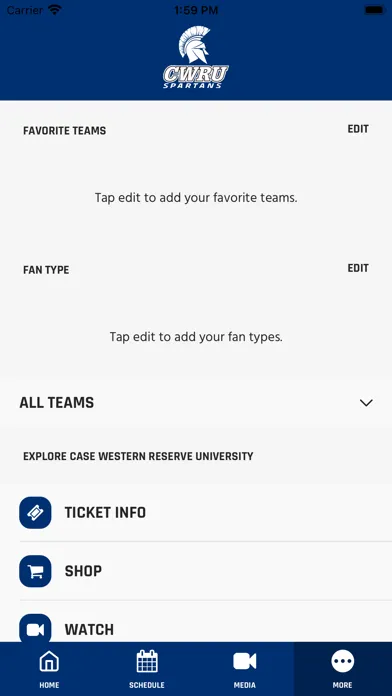Go to the MEDIA tab label
Image resolution: width=392 pixels, height=696 pixels.
(245, 685)
